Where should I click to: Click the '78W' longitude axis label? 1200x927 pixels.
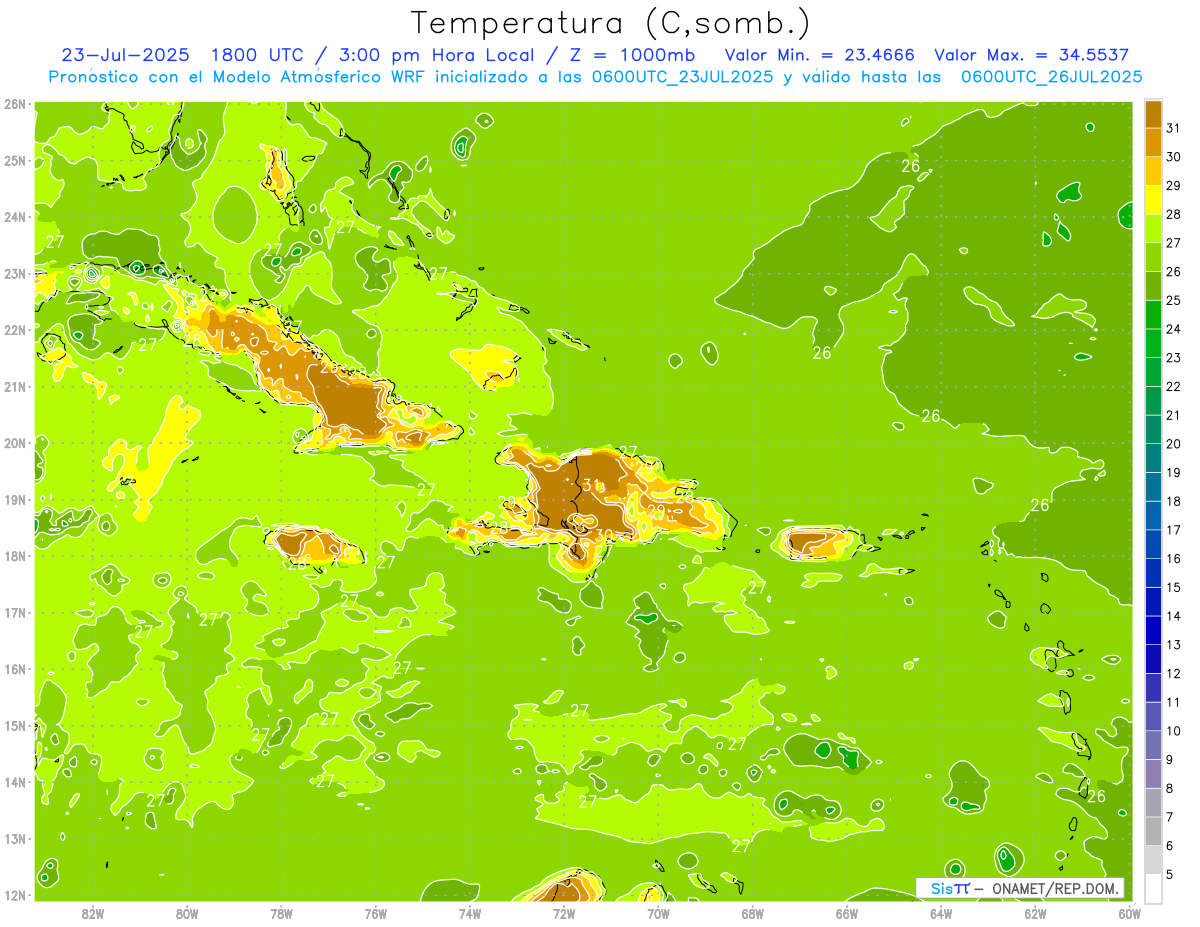point(282,912)
